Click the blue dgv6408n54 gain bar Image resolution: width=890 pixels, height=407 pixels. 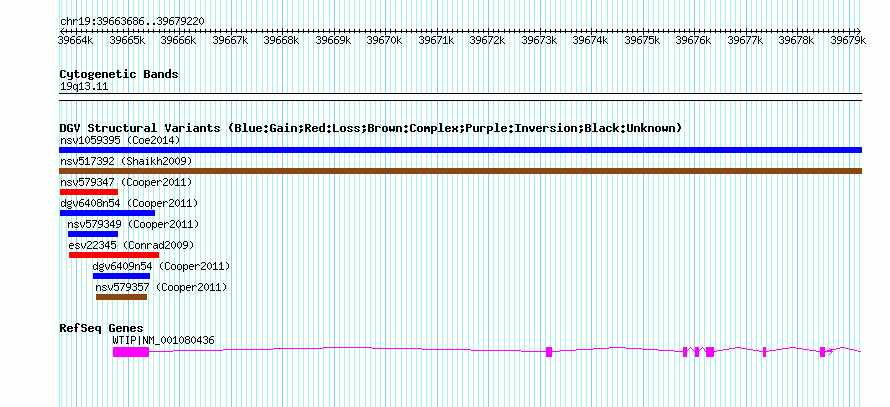pyautogui.click(x=107, y=213)
